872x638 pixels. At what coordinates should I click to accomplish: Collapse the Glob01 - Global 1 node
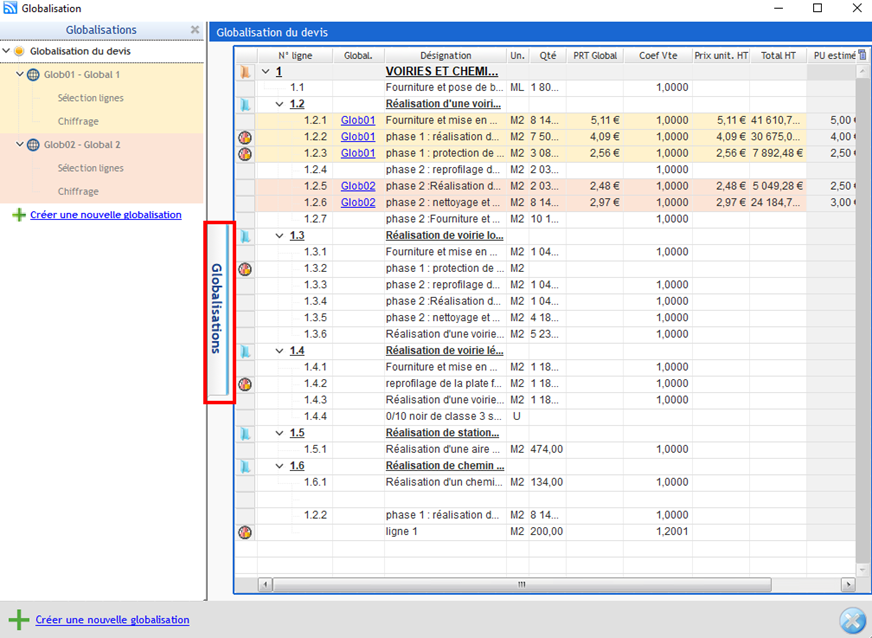[x=20, y=75]
